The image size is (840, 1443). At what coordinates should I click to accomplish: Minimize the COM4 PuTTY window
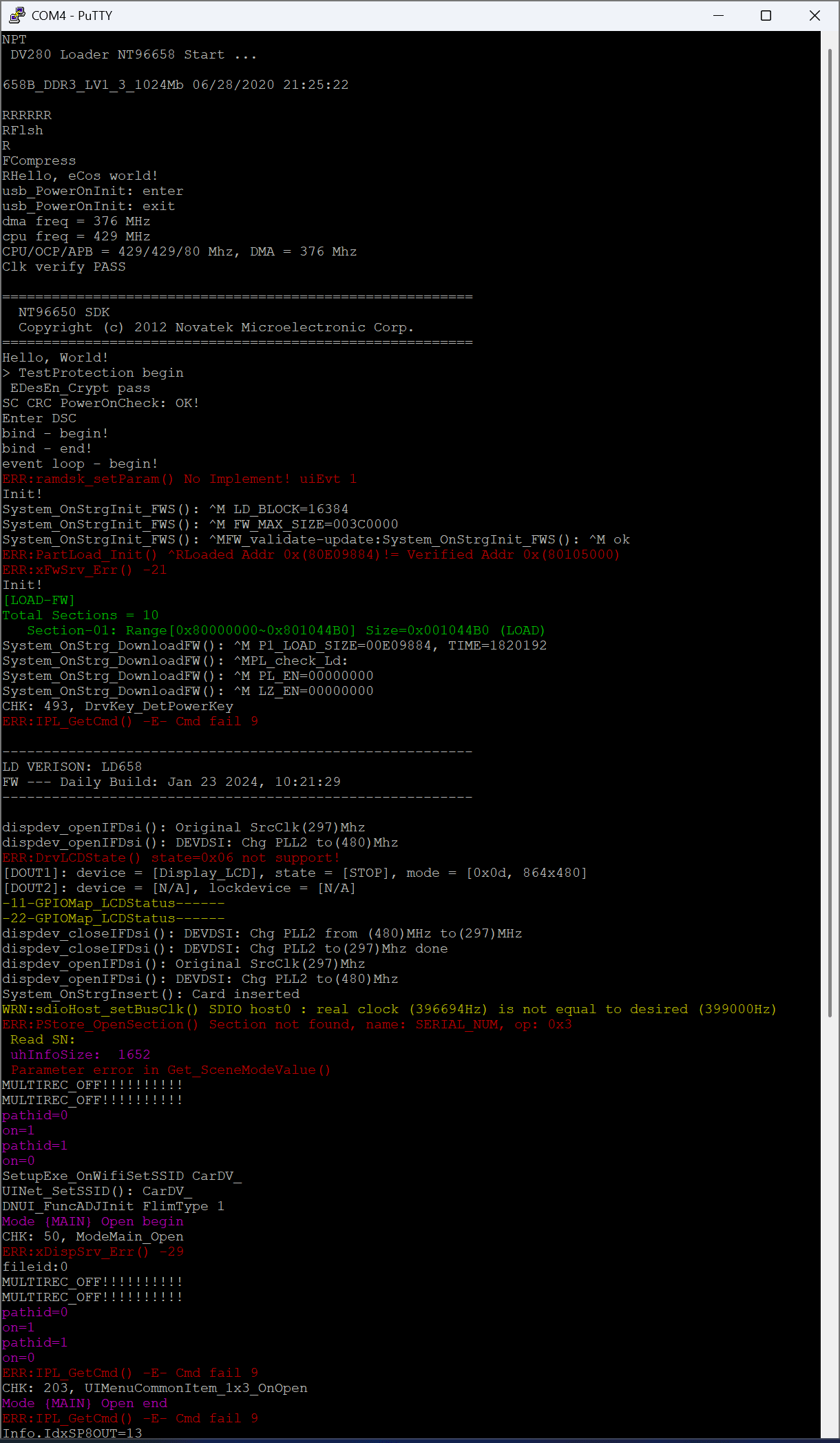pyautogui.click(x=718, y=15)
